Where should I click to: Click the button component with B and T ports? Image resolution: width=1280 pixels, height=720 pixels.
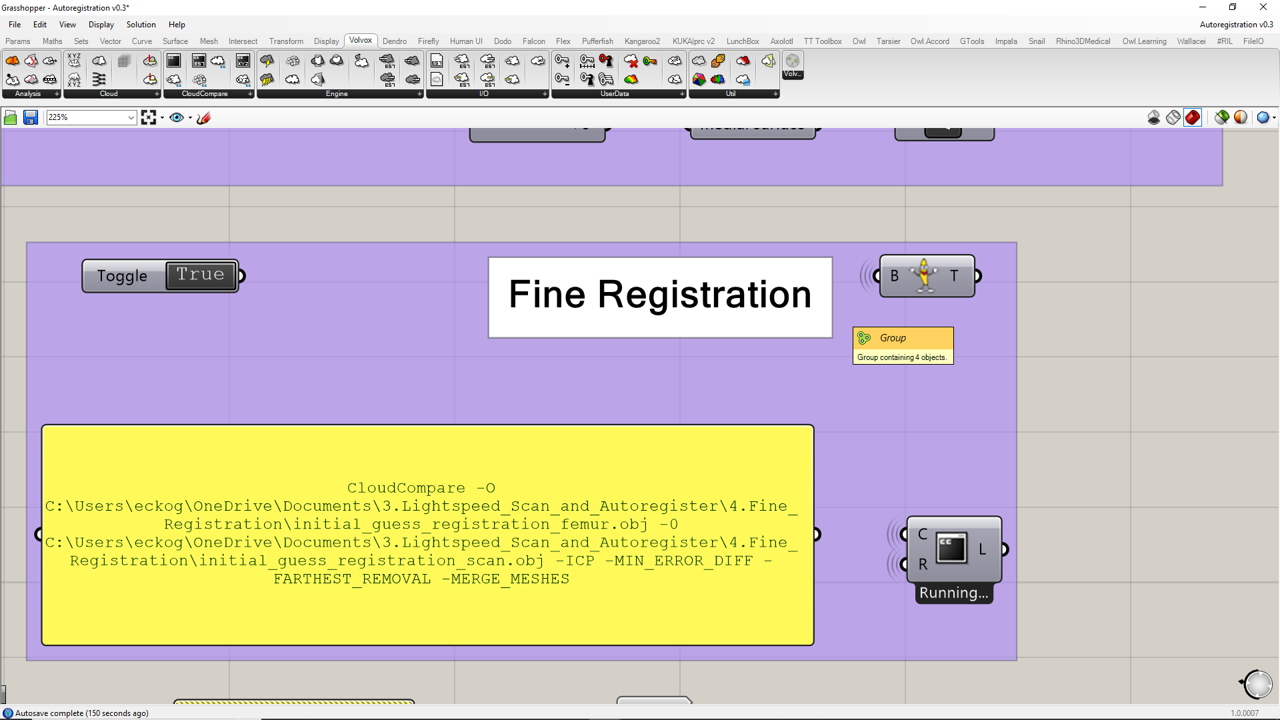[925, 276]
